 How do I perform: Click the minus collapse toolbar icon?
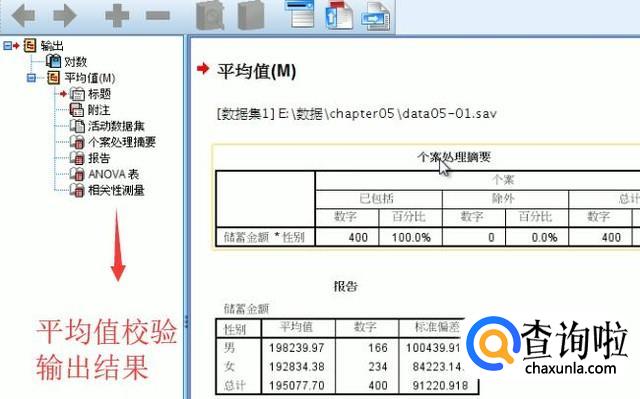pos(158,16)
